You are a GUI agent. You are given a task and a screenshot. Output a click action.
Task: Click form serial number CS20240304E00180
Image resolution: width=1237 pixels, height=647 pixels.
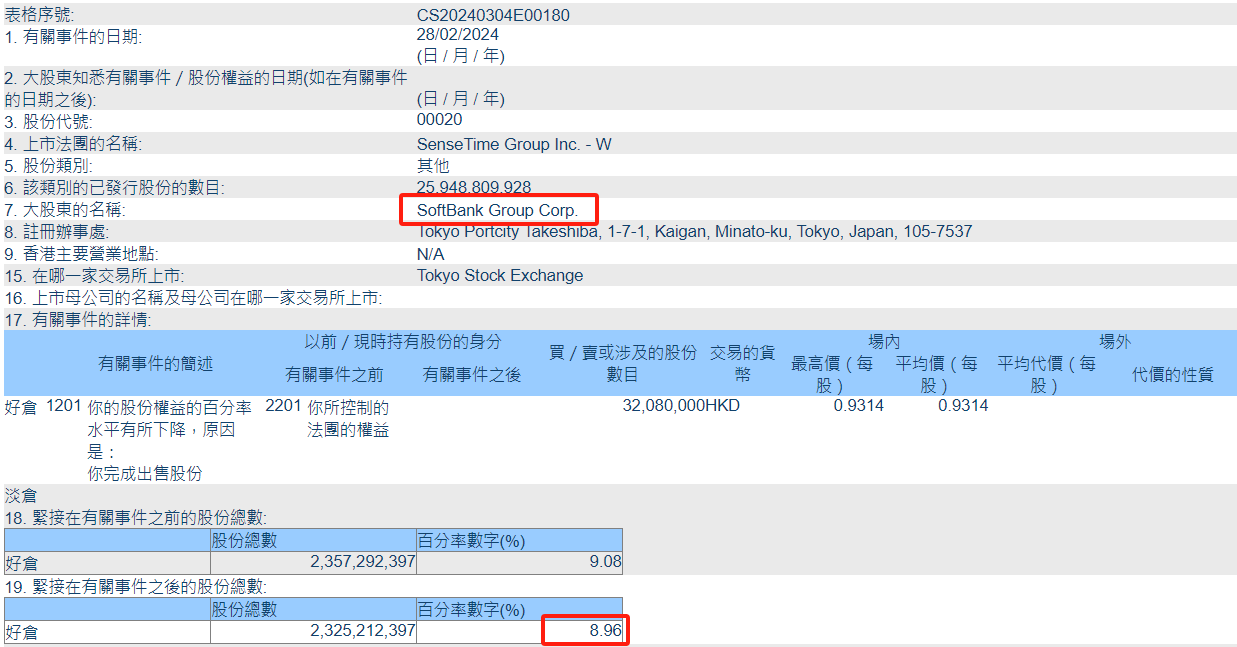click(x=493, y=15)
